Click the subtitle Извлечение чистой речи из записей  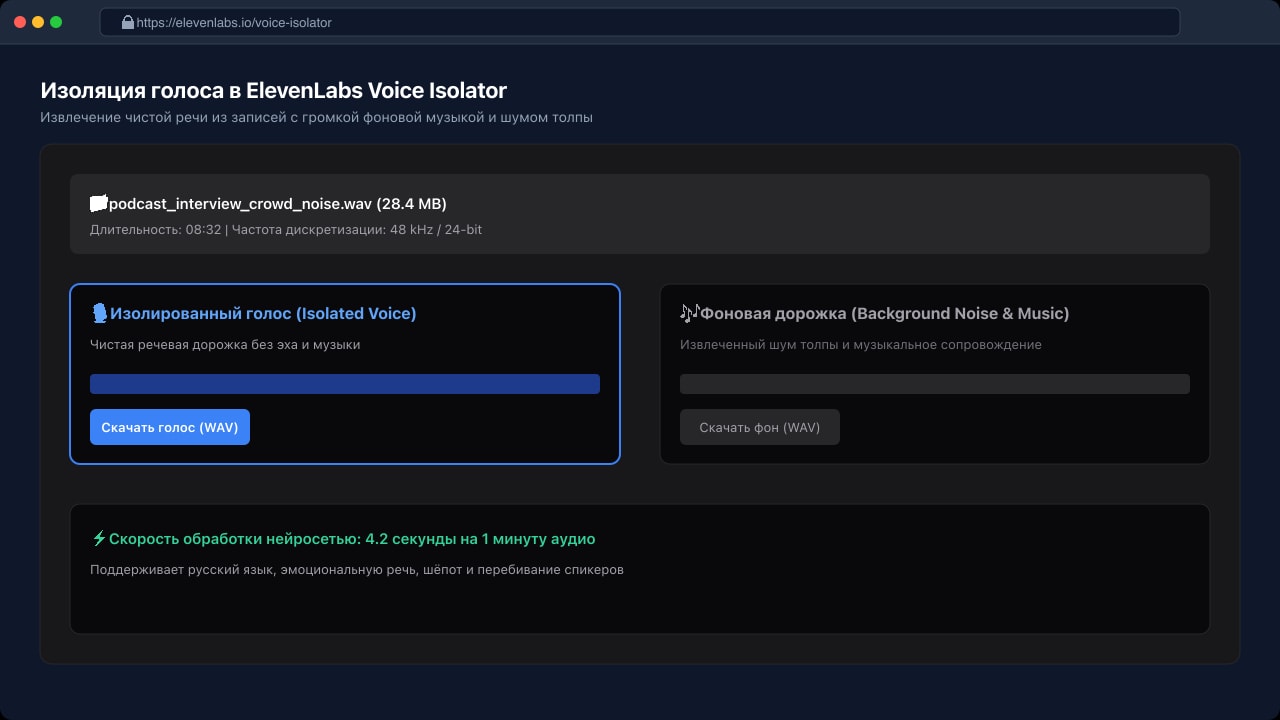point(316,118)
